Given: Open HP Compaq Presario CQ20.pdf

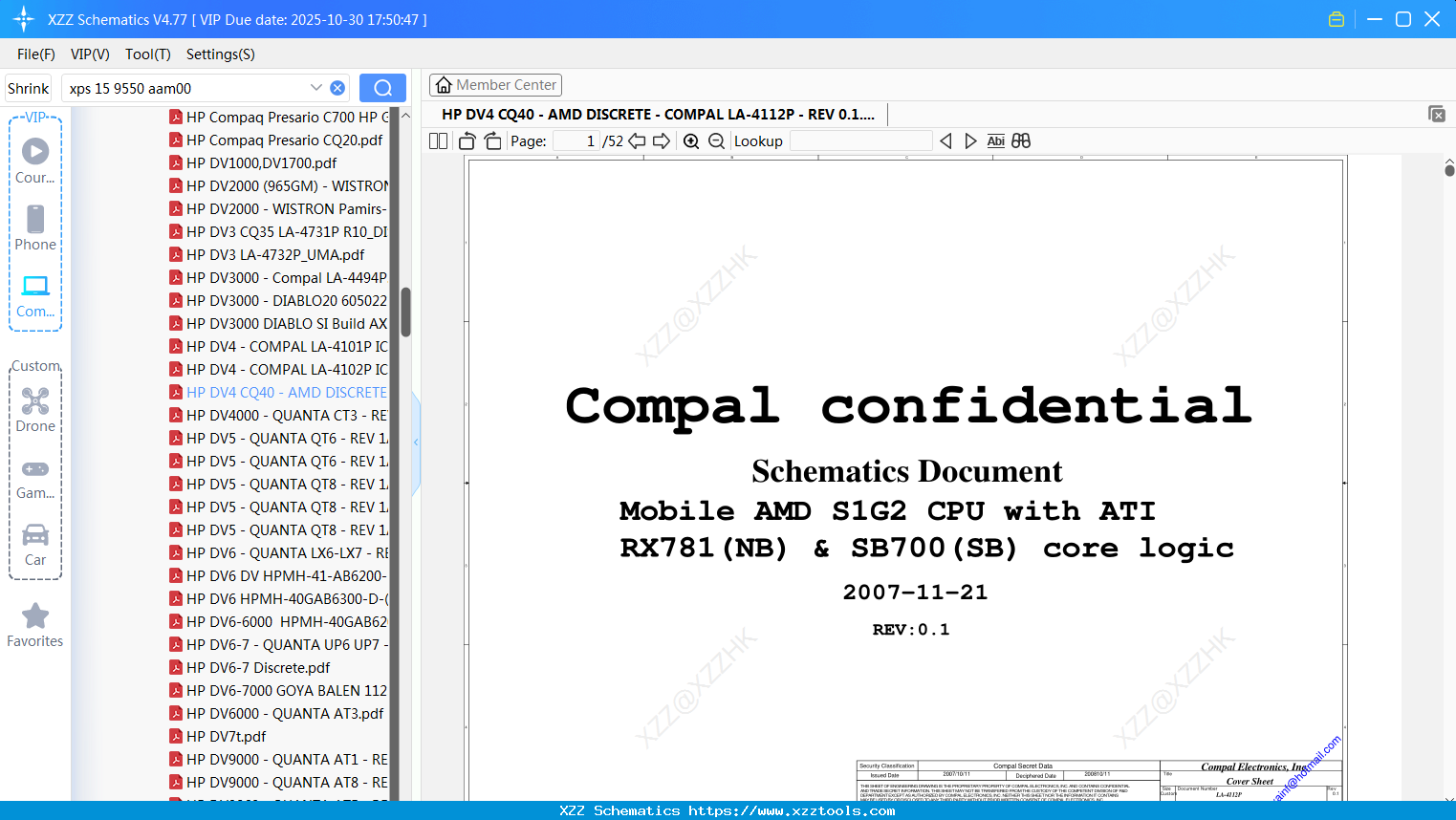Looking at the screenshot, I should 278,140.
